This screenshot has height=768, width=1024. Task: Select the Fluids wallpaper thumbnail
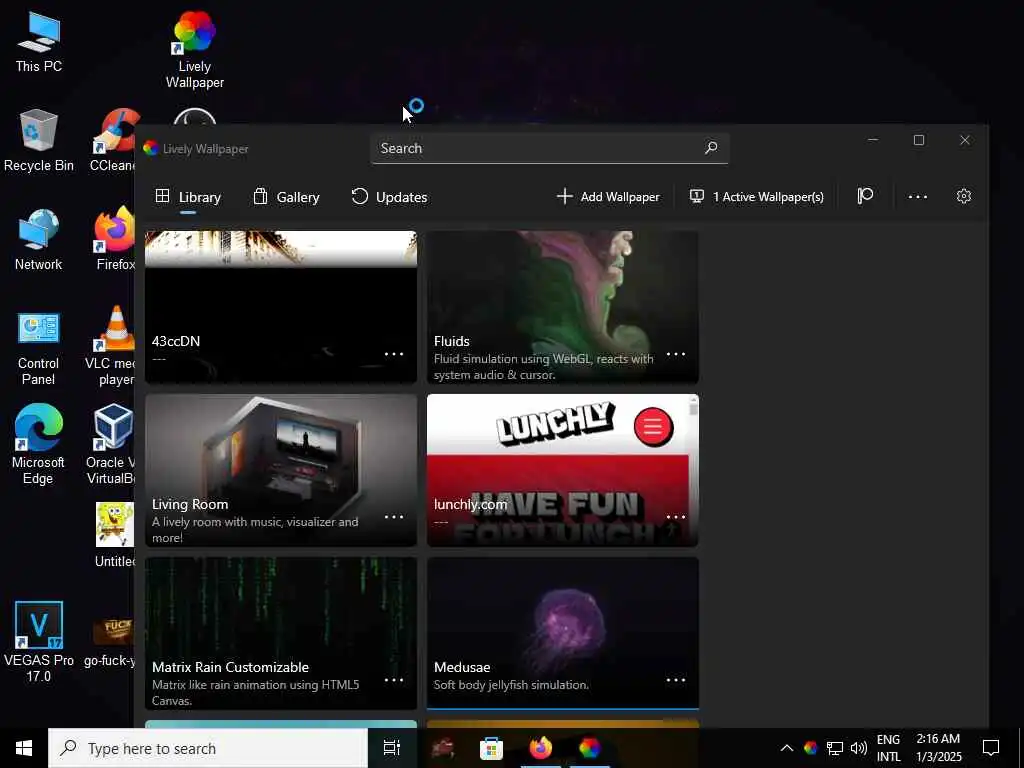coord(562,307)
